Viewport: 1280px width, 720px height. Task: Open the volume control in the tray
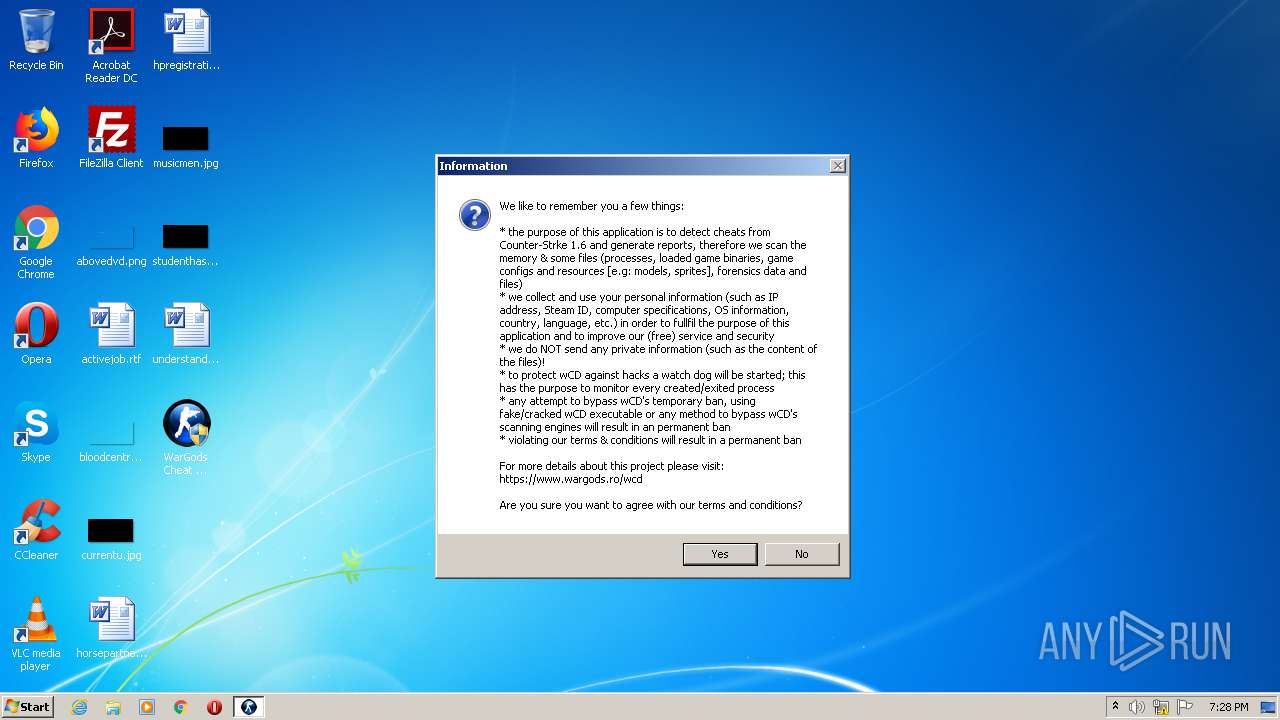1137,707
